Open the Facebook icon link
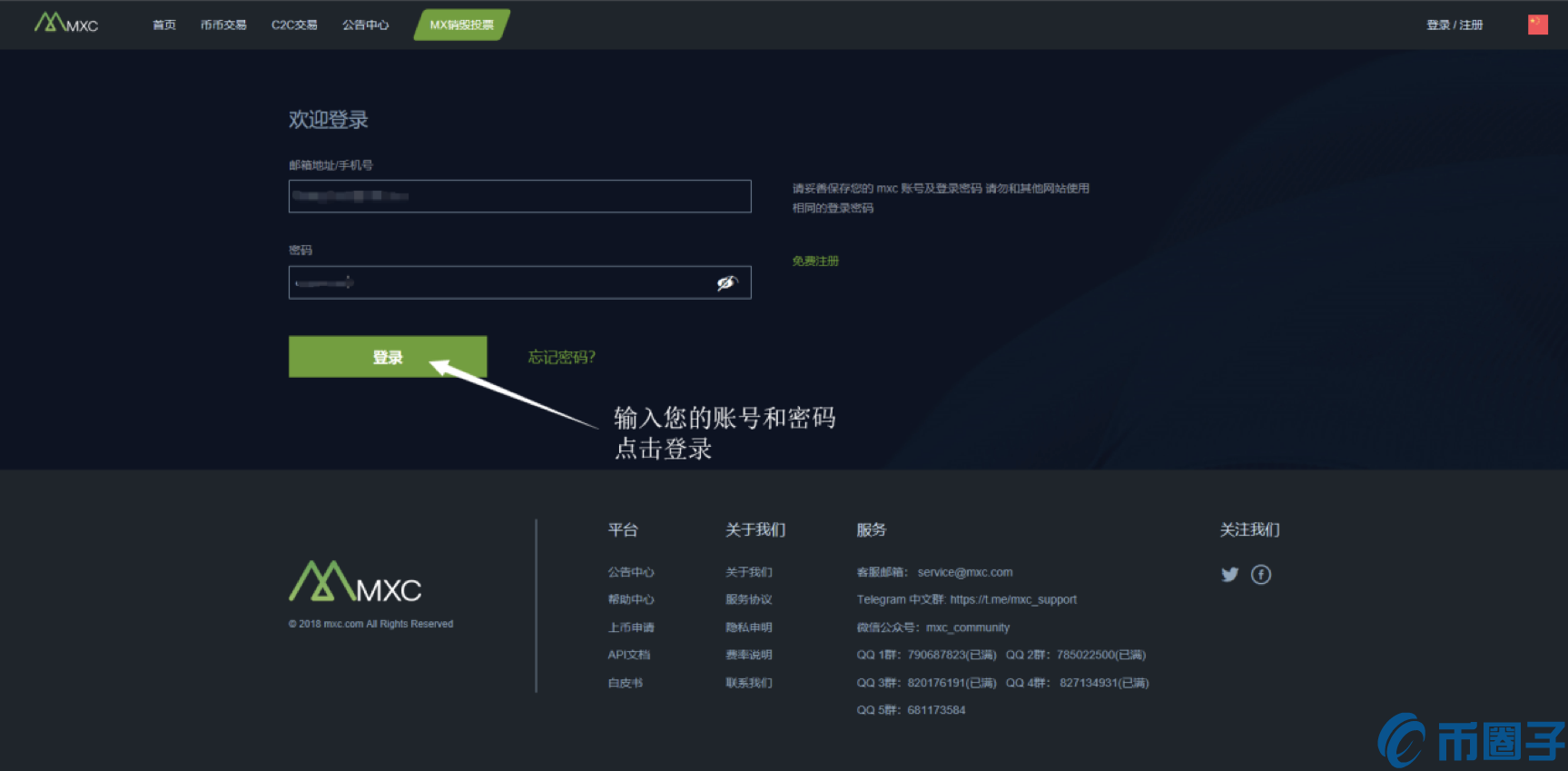The height and width of the screenshot is (771, 1568). [1261, 574]
